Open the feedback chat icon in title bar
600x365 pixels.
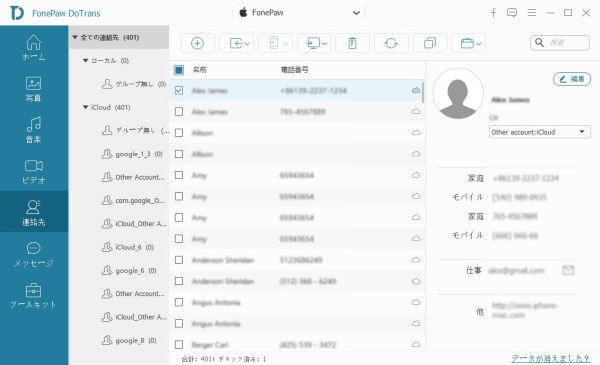pyautogui.click(x=512, y=13)
